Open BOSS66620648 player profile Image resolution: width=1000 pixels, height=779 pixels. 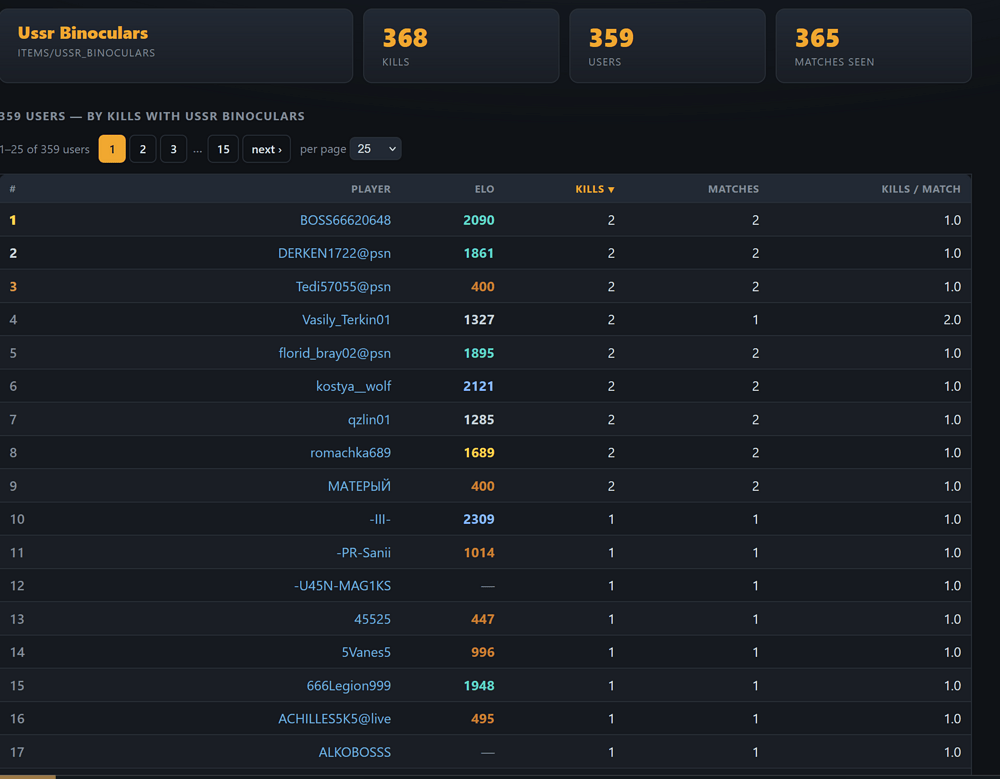345,220
